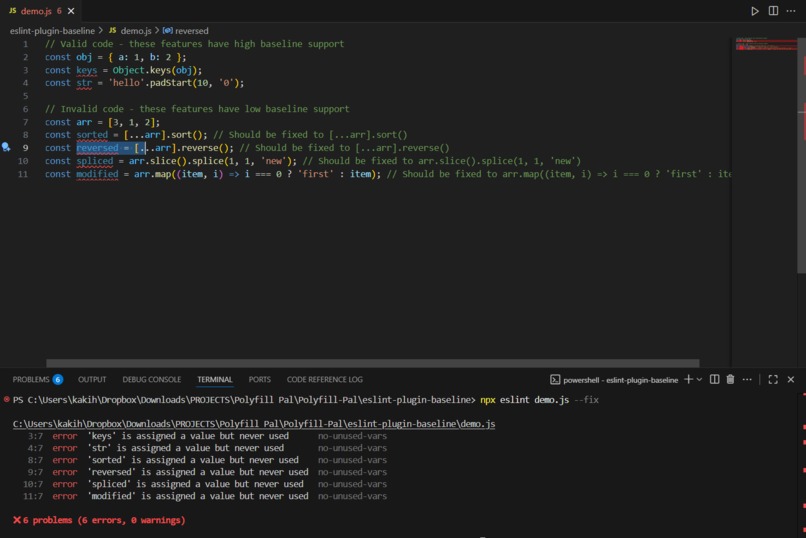Click the terminal error '3:7' location
The image size is (806, 538).
click(35, 436)
